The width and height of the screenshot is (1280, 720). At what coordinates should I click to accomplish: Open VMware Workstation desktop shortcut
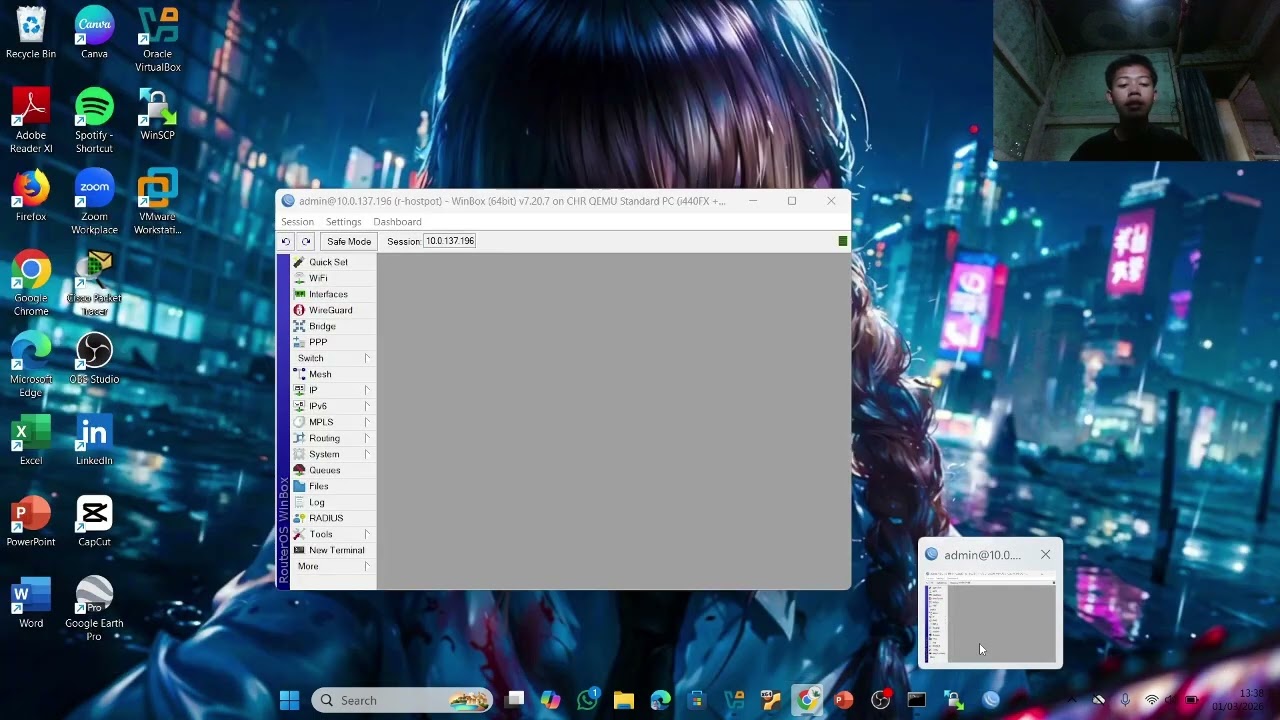point(157,202)
